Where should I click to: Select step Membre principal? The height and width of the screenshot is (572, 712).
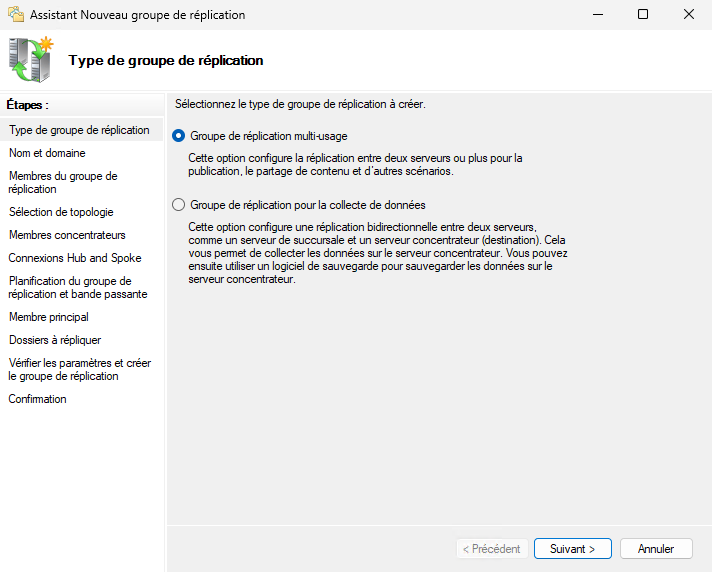tap(49, 317)
